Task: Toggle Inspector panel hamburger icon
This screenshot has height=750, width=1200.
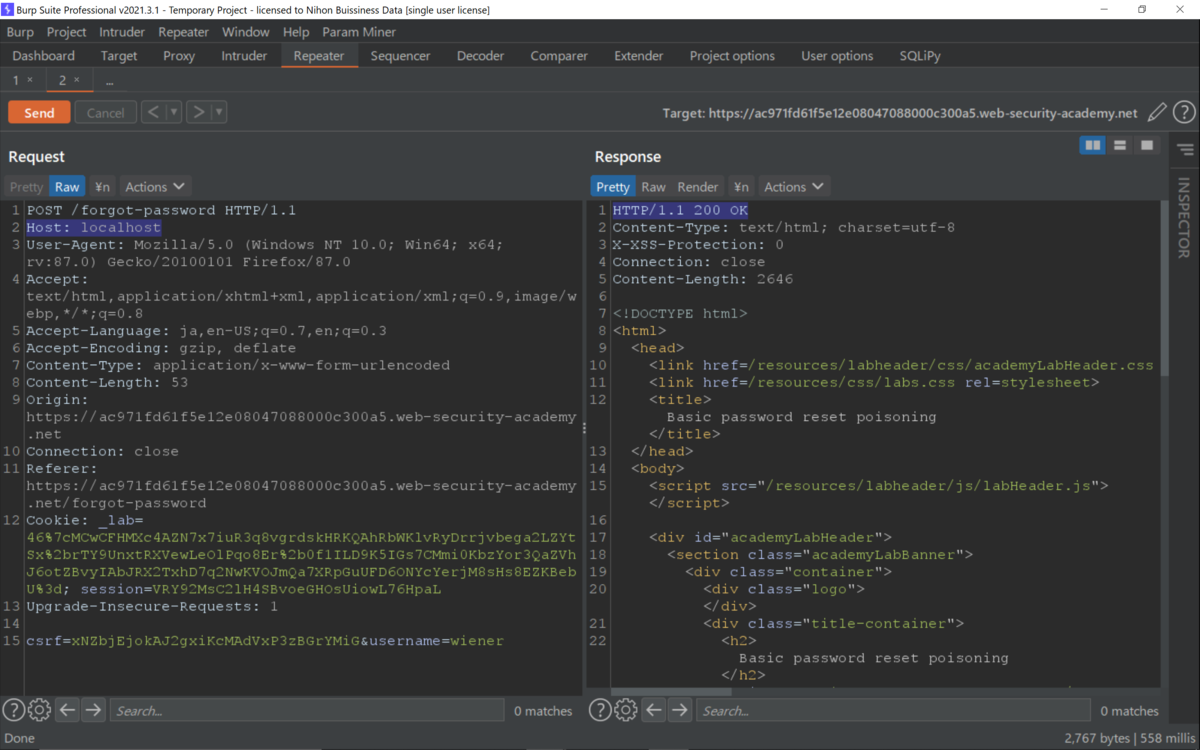Action: (1185, 150)
